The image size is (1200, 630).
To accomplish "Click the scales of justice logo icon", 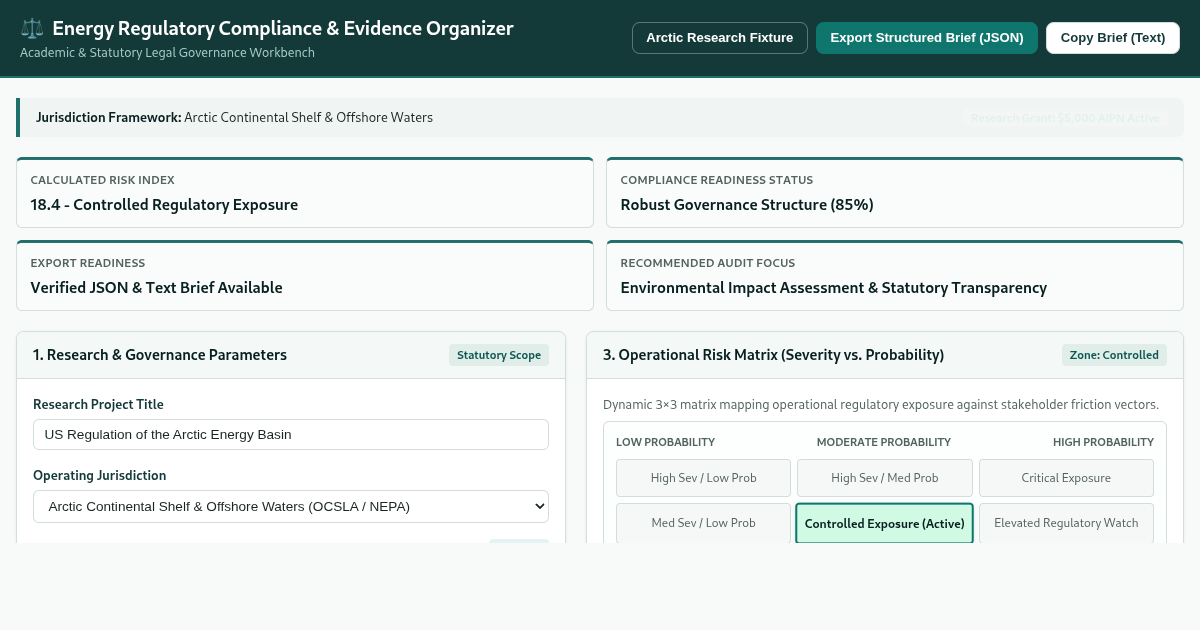I will coord(31,29).
